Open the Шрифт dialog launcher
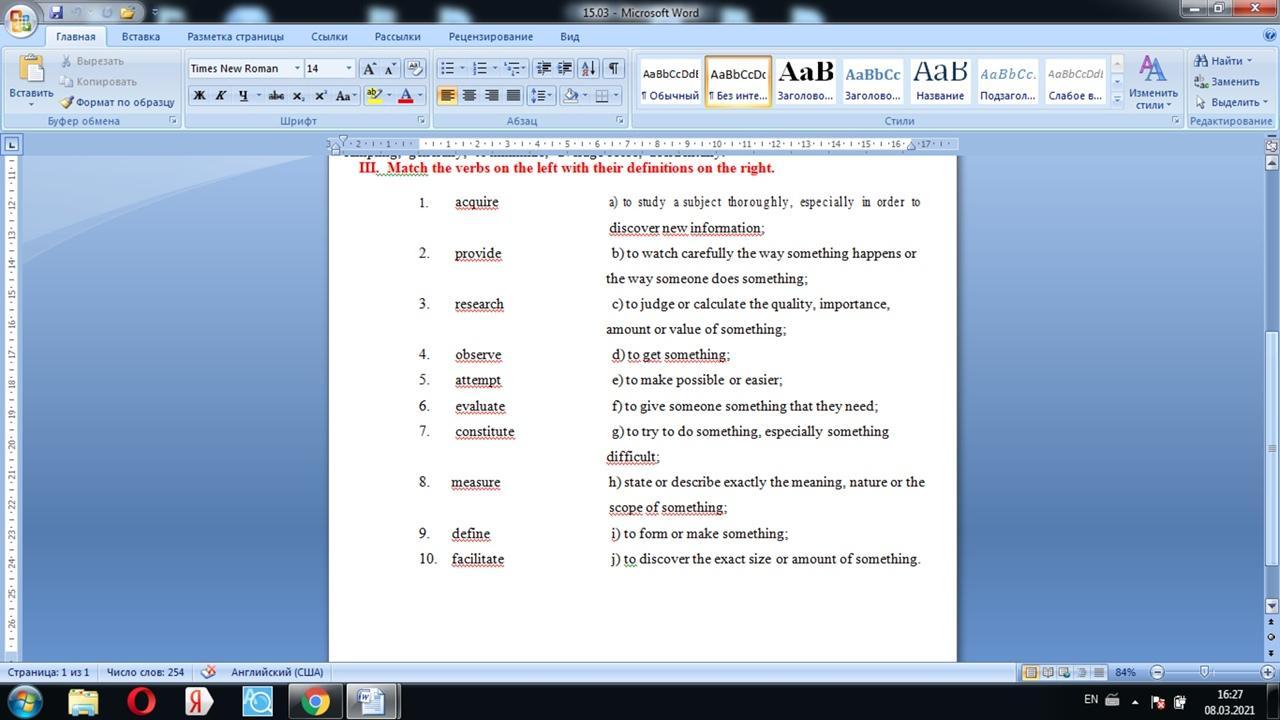This screenshot has height=720, width=1280. click(421, 121)
